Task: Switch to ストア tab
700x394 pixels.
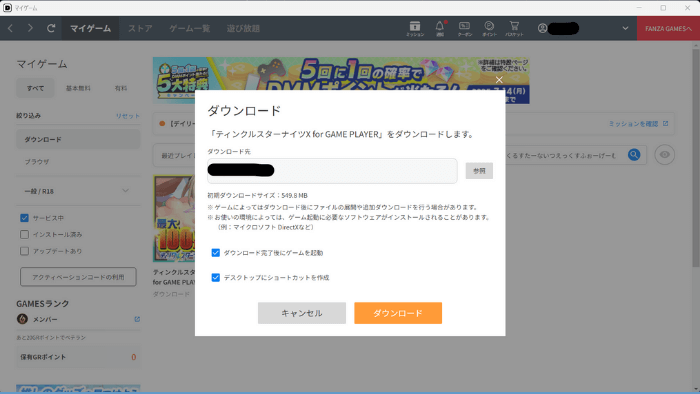Action: pyautogui.click(x=140, y=28)
